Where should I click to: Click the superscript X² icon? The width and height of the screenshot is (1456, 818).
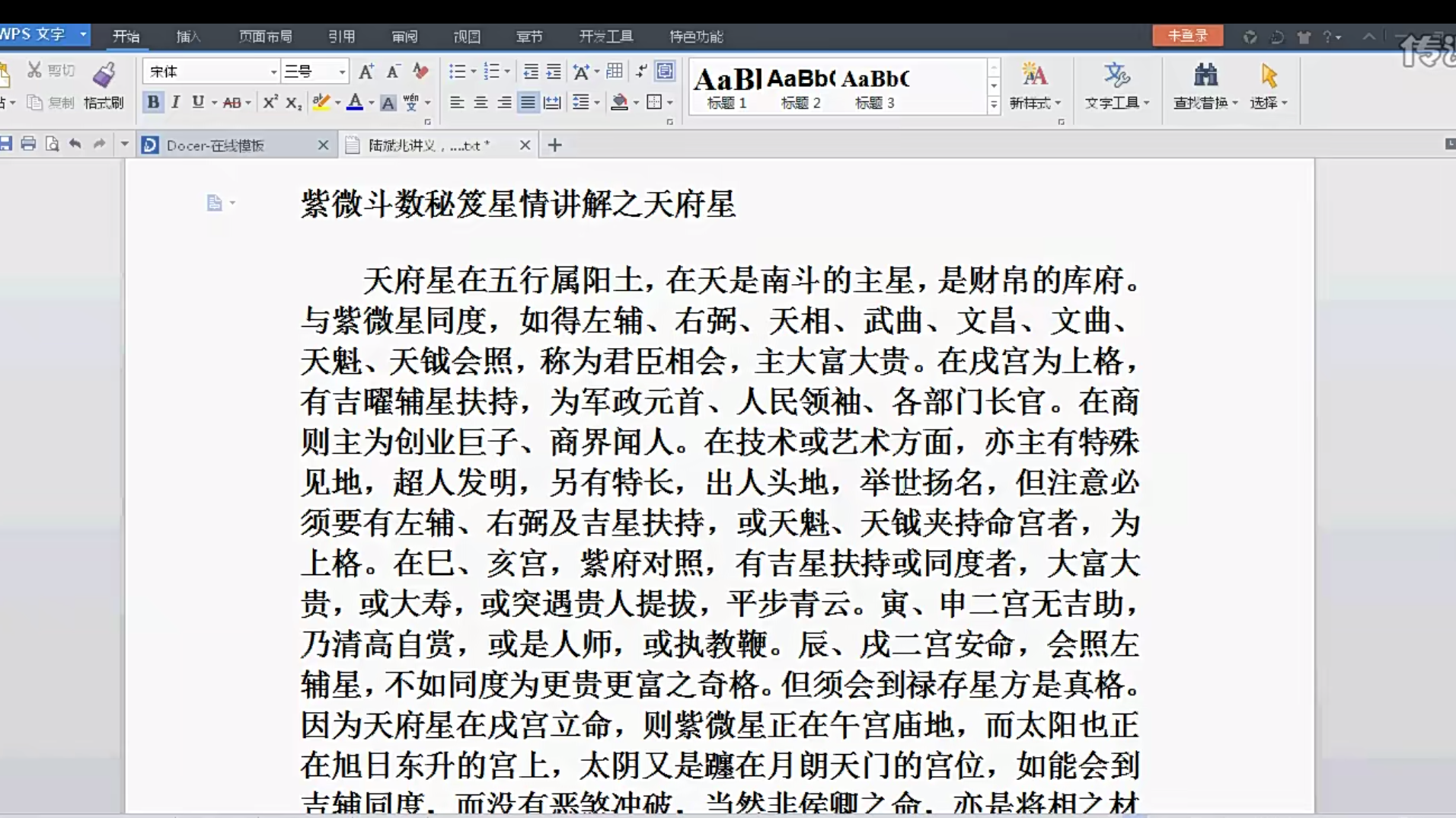[270, 103]
